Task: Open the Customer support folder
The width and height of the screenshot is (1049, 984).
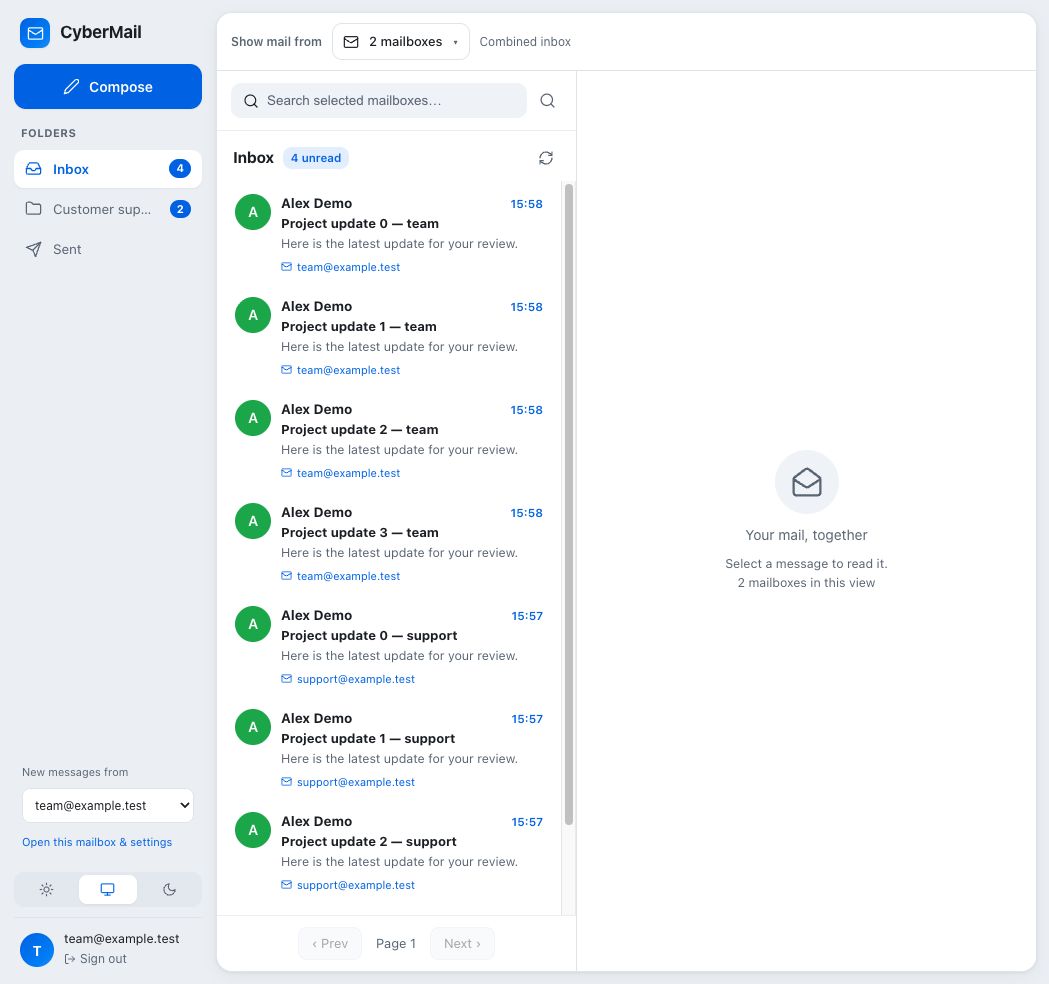Action: [108, 209]
